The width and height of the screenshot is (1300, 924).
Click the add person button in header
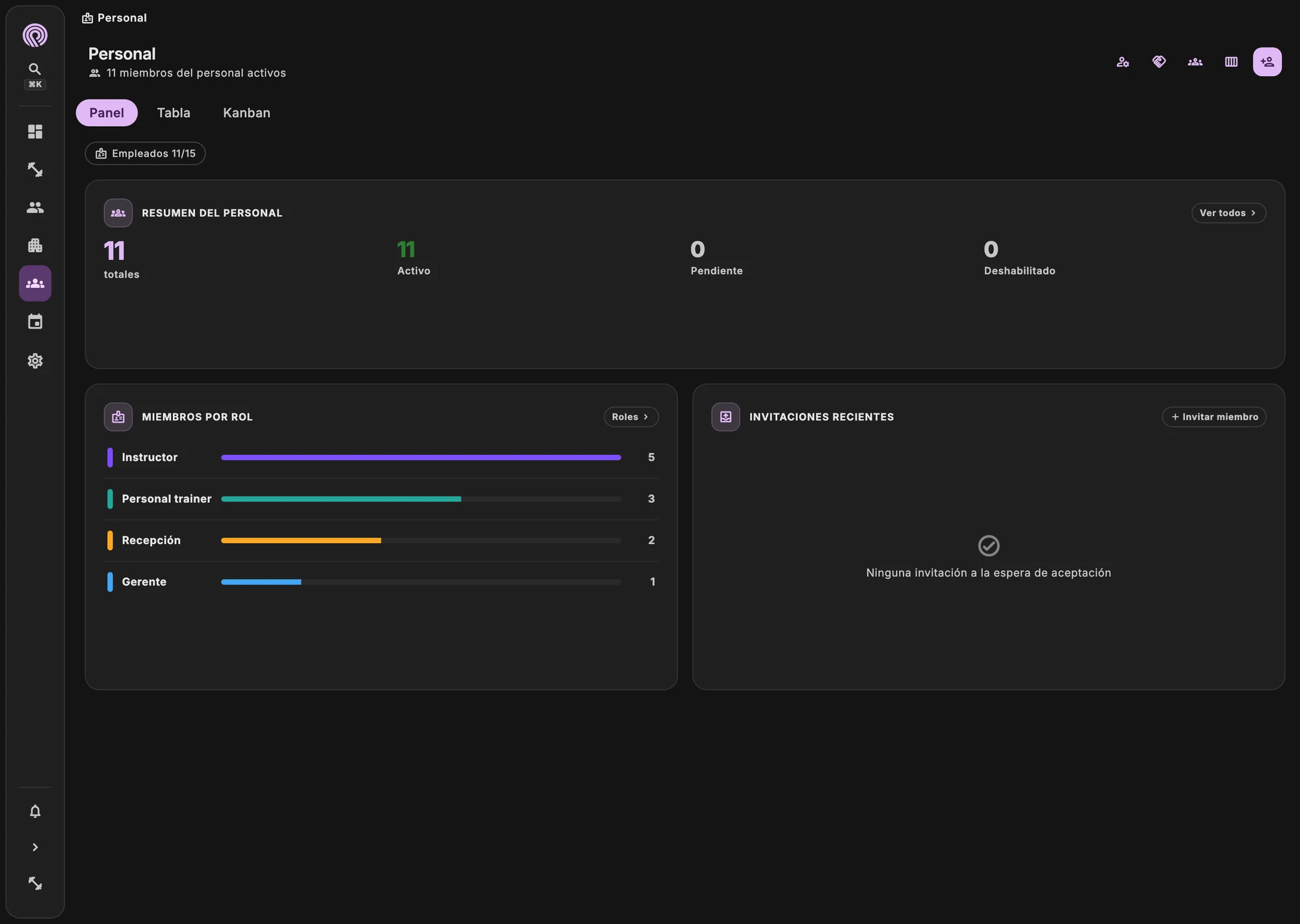click(1267, 62)
